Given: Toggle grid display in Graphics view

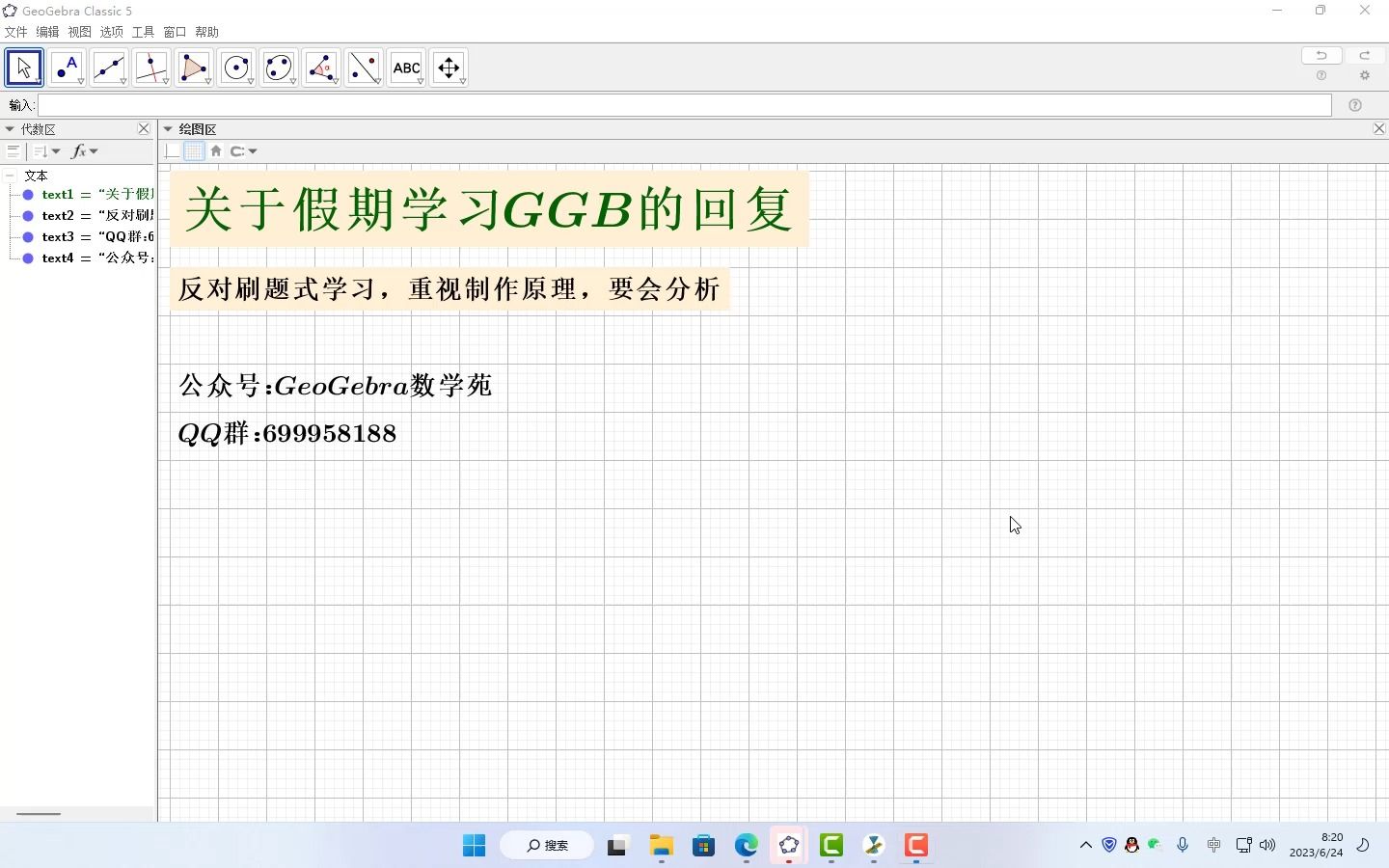Looking at the screenshot, I should coord(194,151).
